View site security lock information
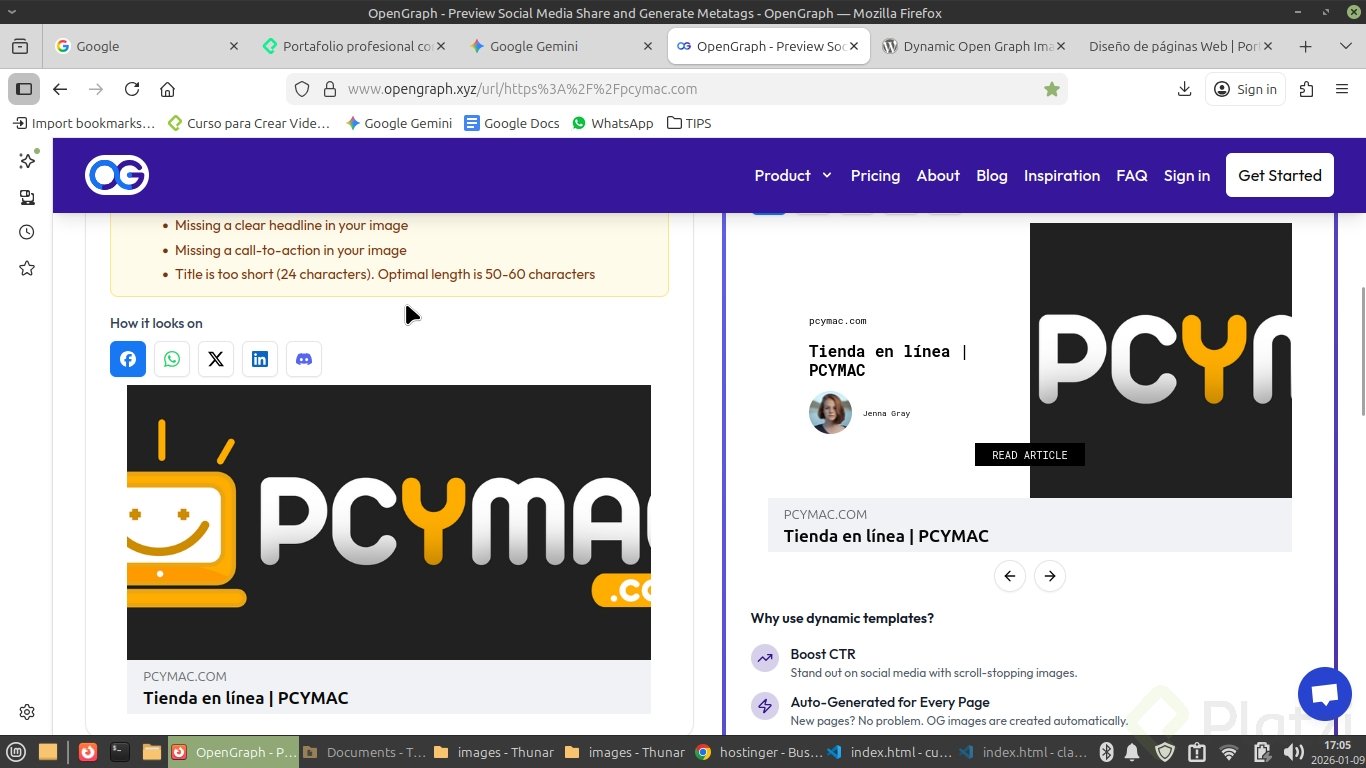The height and width of the screenshot is (768, 1366). [x=330, y=89]
